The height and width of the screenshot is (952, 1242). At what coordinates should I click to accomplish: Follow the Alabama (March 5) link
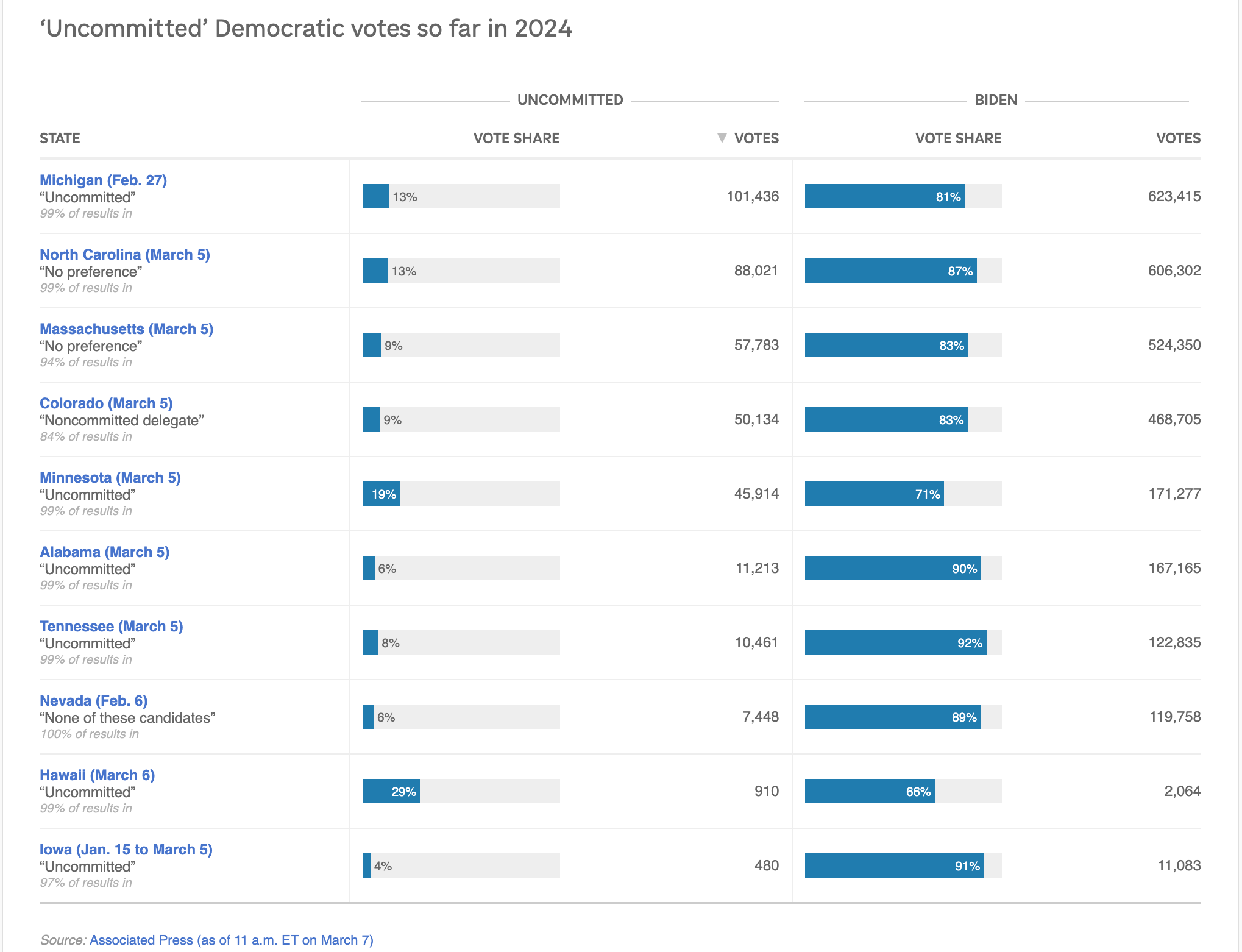click(104, 552)
